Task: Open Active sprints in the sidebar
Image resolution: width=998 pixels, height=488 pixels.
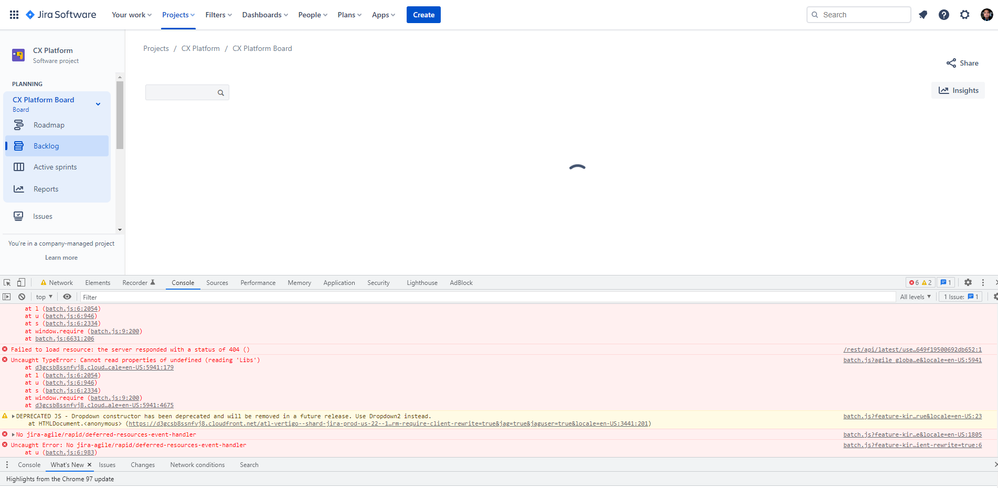Action: click(57, 167)
